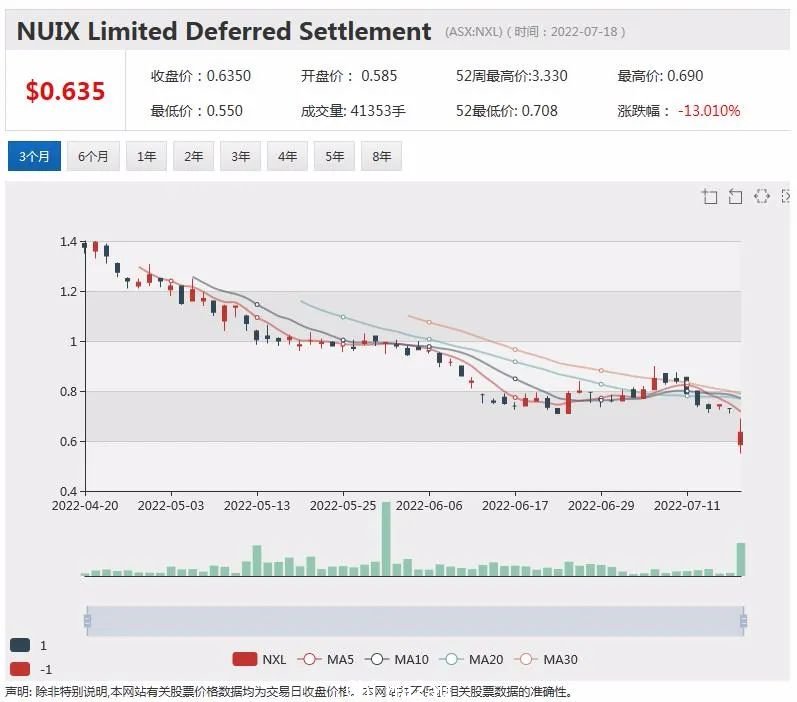Screen dimensions: 797x702
Task: Click the 2022-05-25 axis date label
Action: 343,505
